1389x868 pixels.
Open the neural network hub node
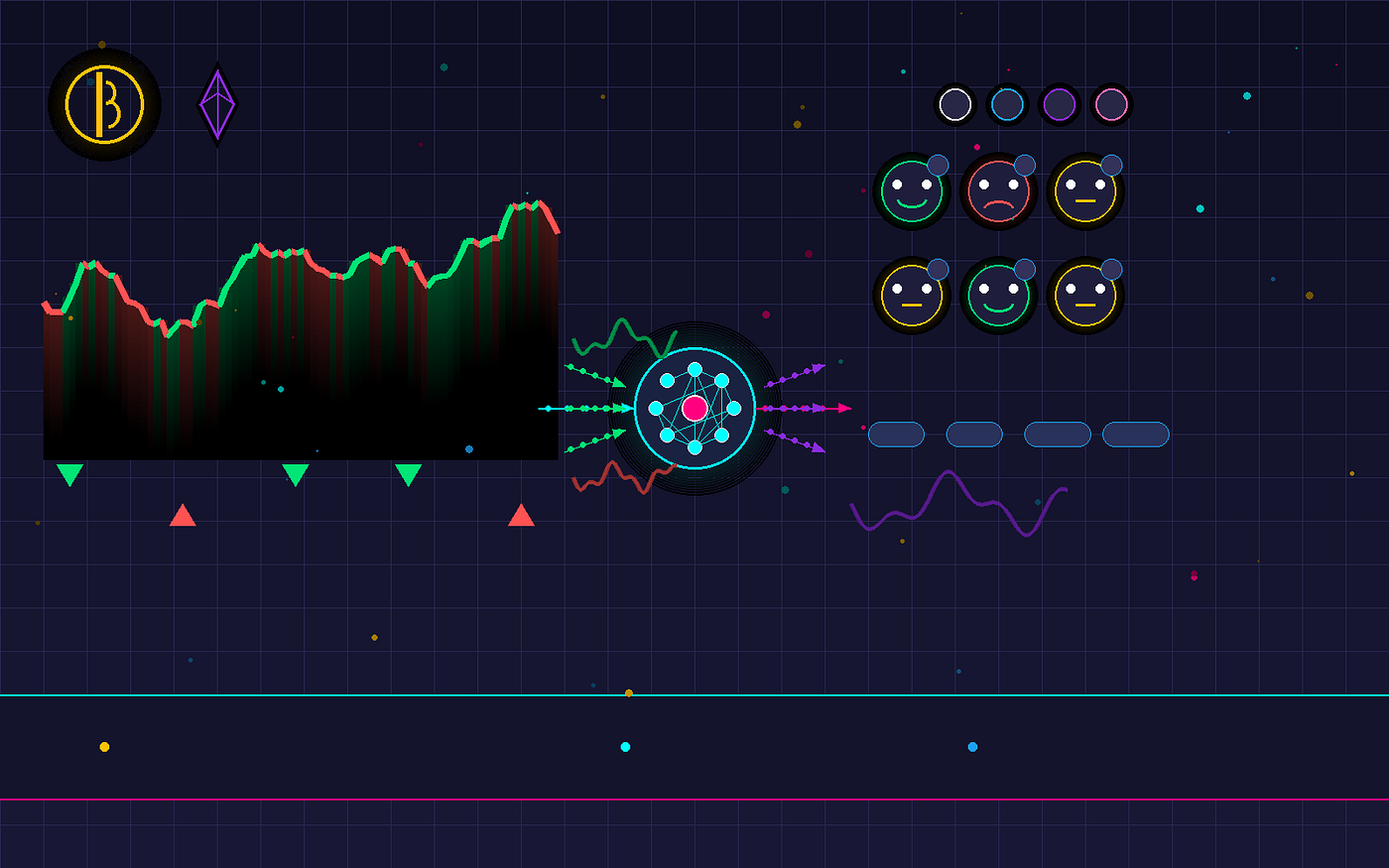tap(694, 407)
